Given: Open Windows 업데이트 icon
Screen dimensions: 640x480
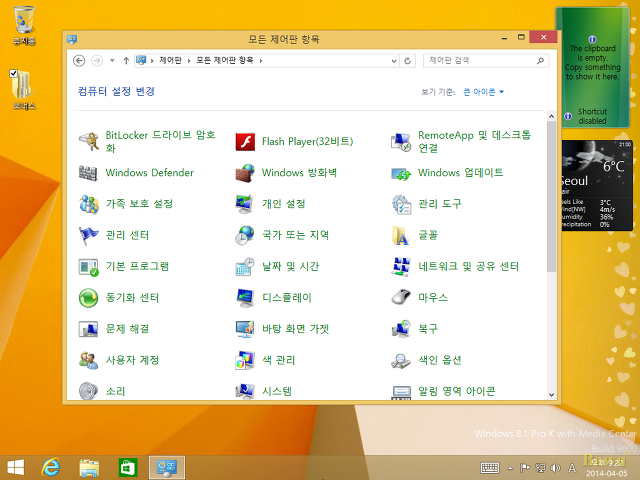Looking at the screenshot, I should tap(401, 173).
